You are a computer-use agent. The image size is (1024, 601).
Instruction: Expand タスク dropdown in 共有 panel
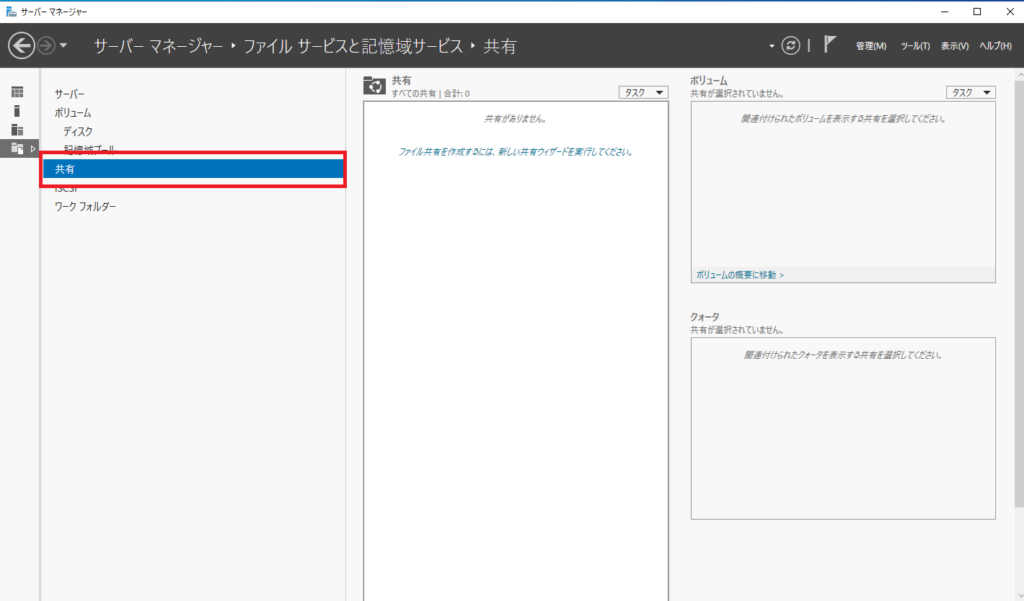pyautogui.click(x=643, y=92)
